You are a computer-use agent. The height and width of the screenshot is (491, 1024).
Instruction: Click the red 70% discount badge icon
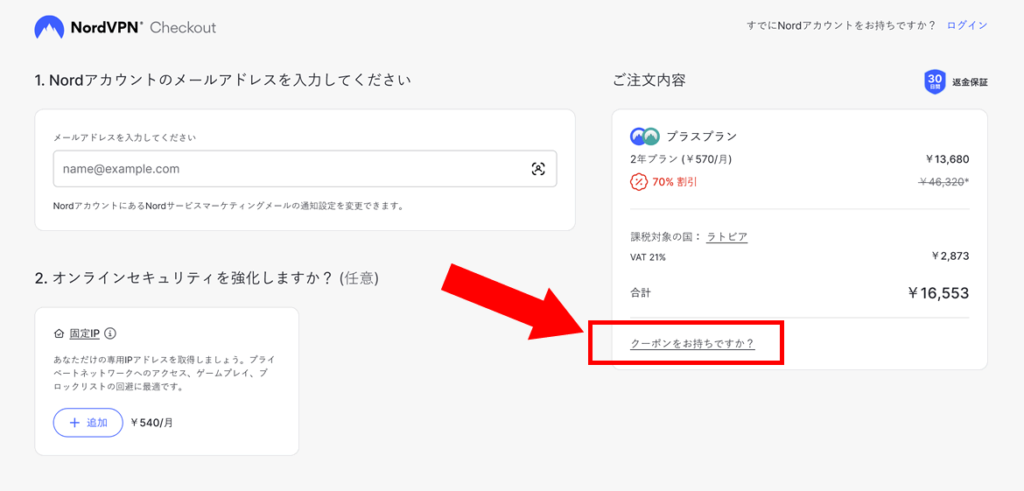click(x=638, y=182)
